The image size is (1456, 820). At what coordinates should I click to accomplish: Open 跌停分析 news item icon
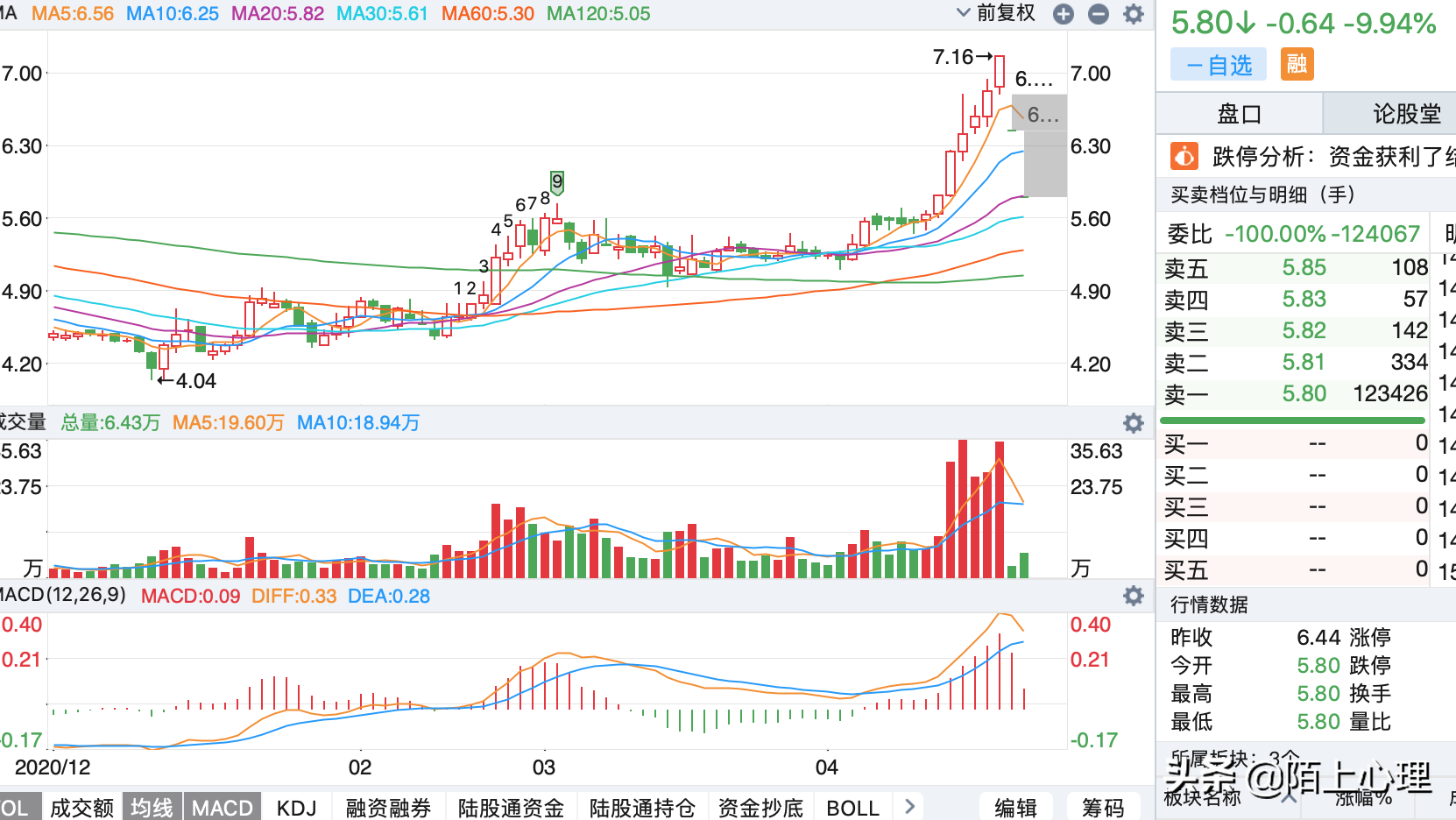[1184, 157]
